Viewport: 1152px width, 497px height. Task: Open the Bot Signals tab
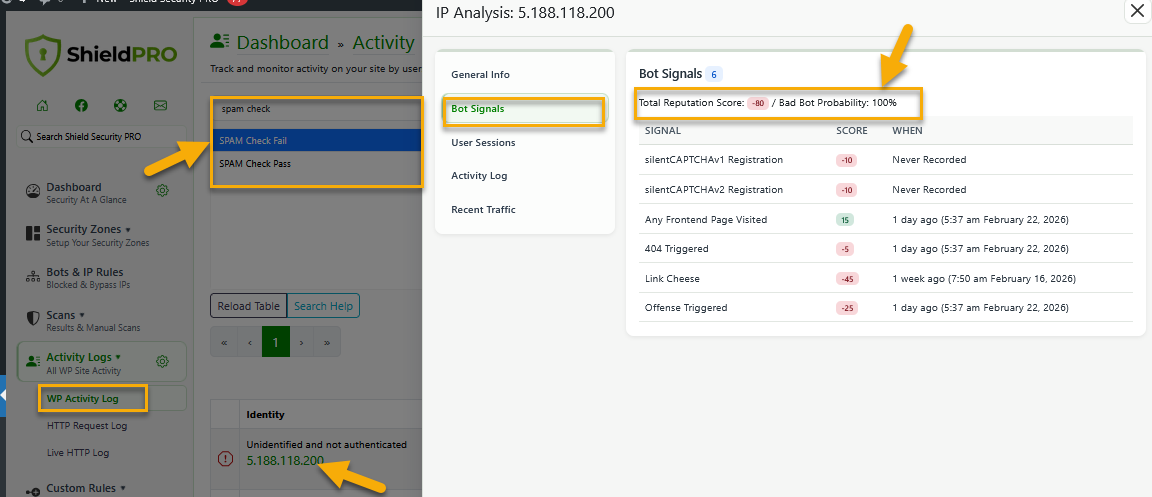click(x=525, y=109)
